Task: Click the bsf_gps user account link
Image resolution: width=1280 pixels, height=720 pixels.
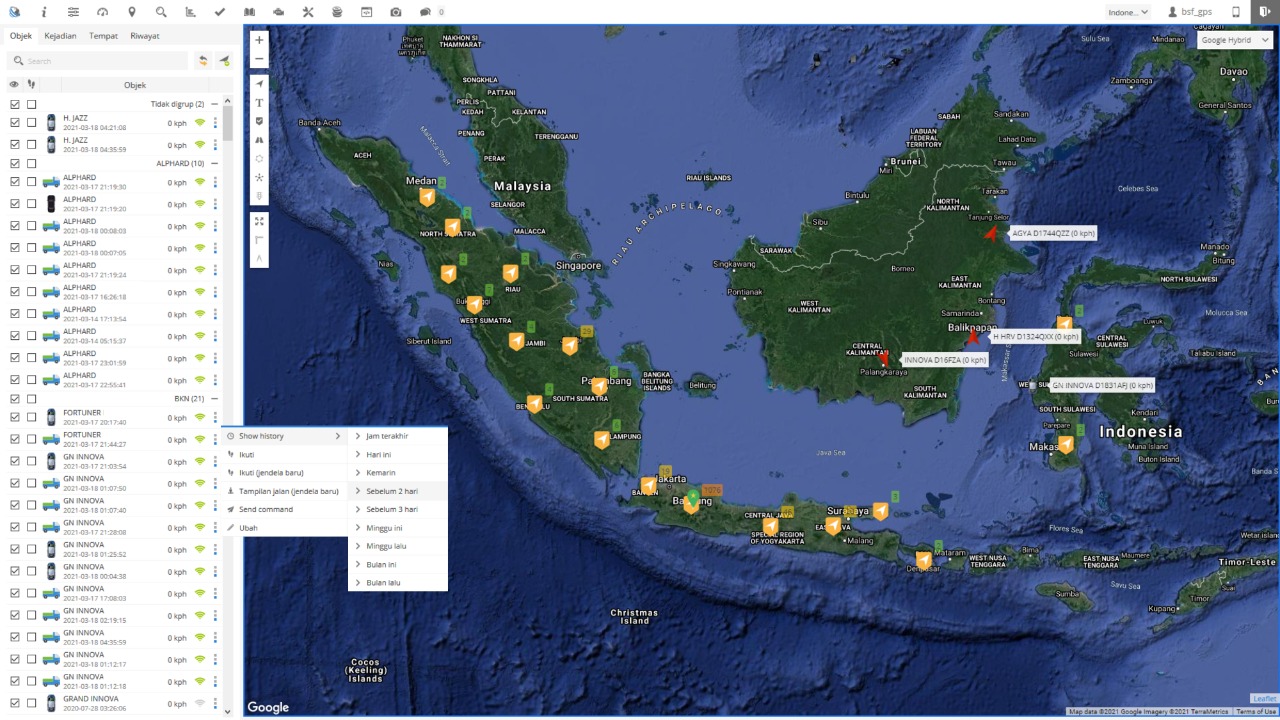Action: click(x=1190, y=12)
